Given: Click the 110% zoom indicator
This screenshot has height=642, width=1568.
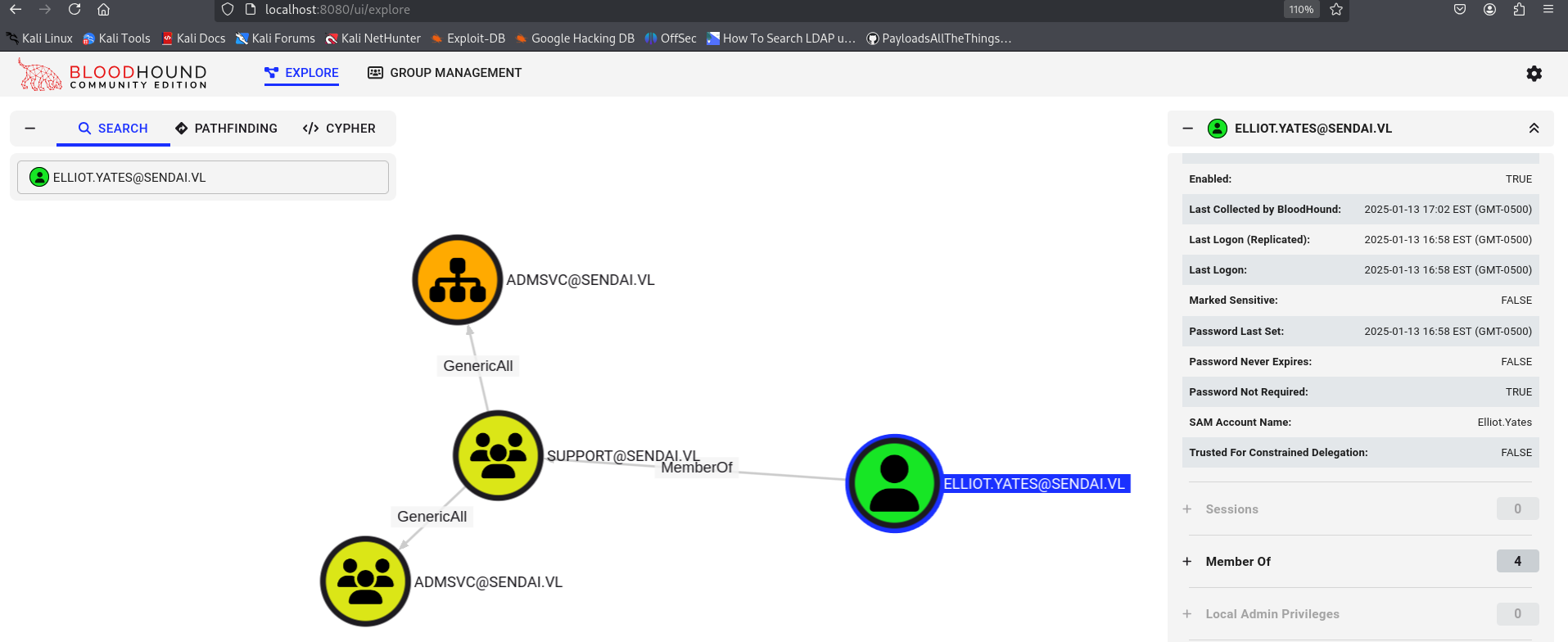Looking at the screenshot, I should tap(1301, 10).
